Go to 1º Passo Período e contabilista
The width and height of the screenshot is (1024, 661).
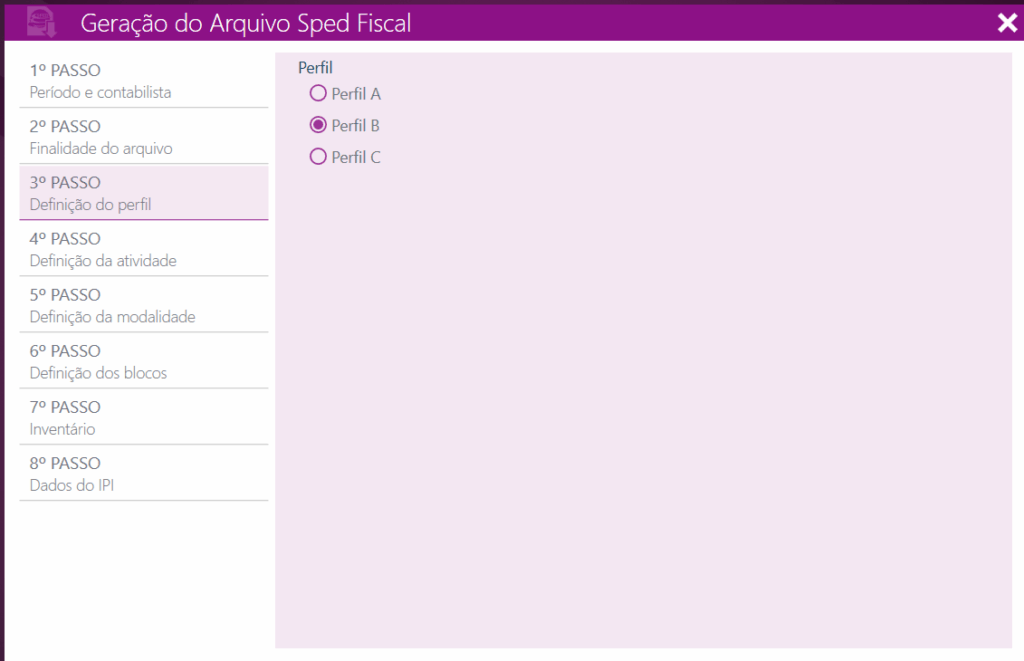[143, 81]
